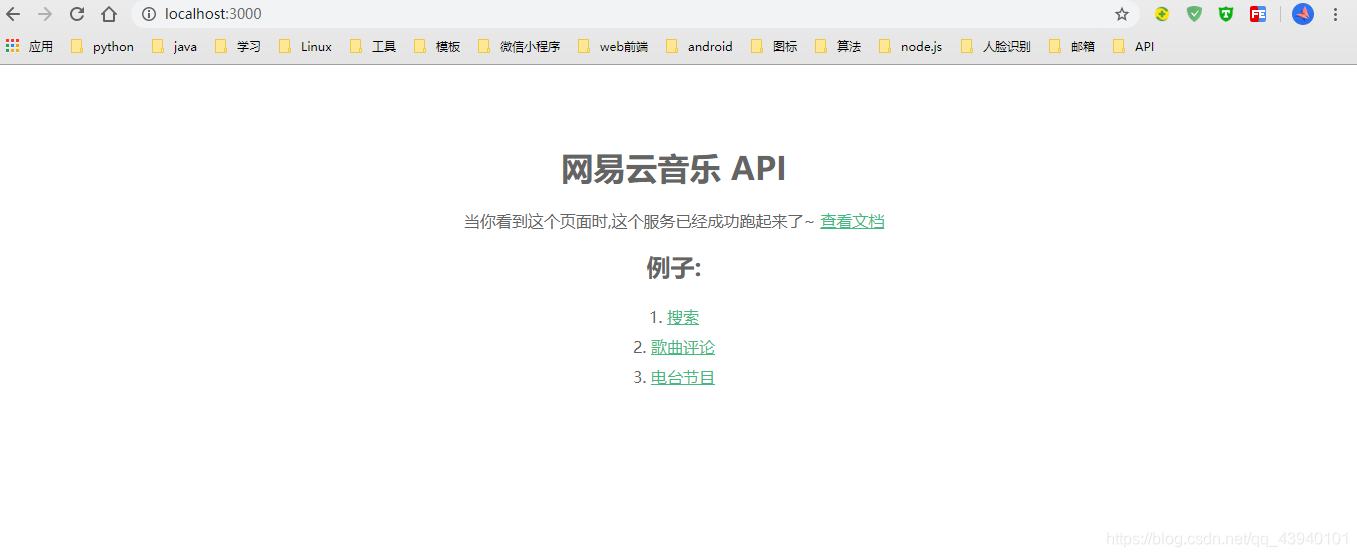Open the yellow-green circular extension icon
Image resolution: width=1357 pixels, height=557 pixels.
click(1162, 14)
